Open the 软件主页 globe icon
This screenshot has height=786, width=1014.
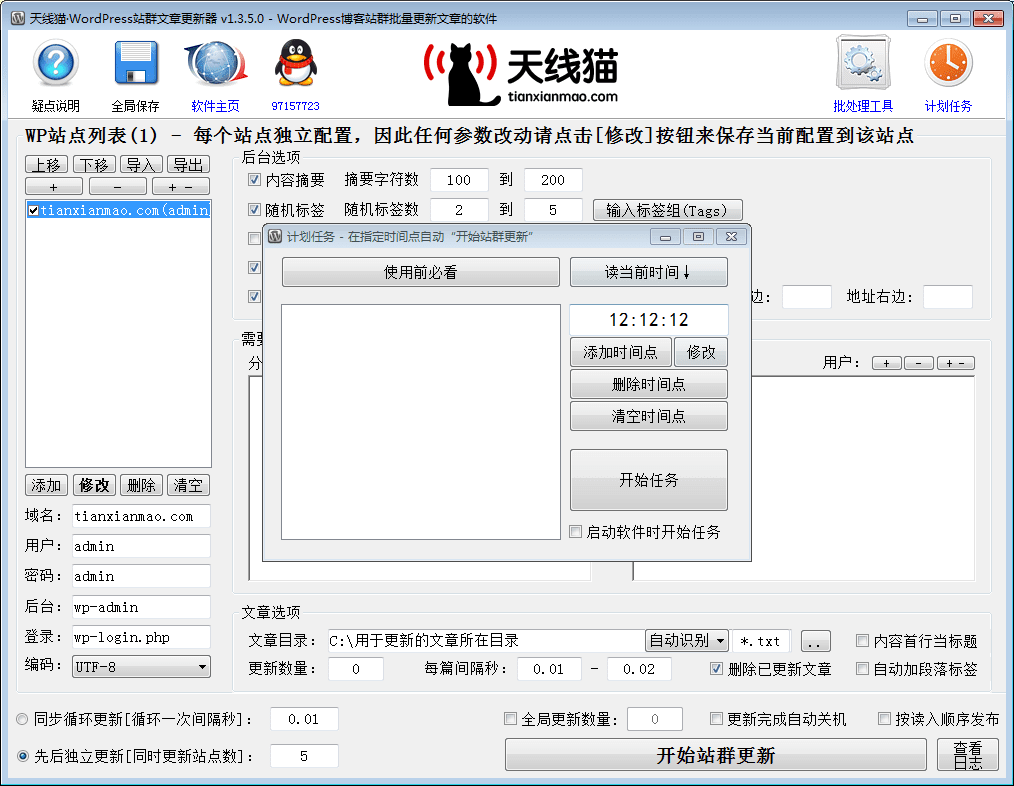click(x=215, y=63)
